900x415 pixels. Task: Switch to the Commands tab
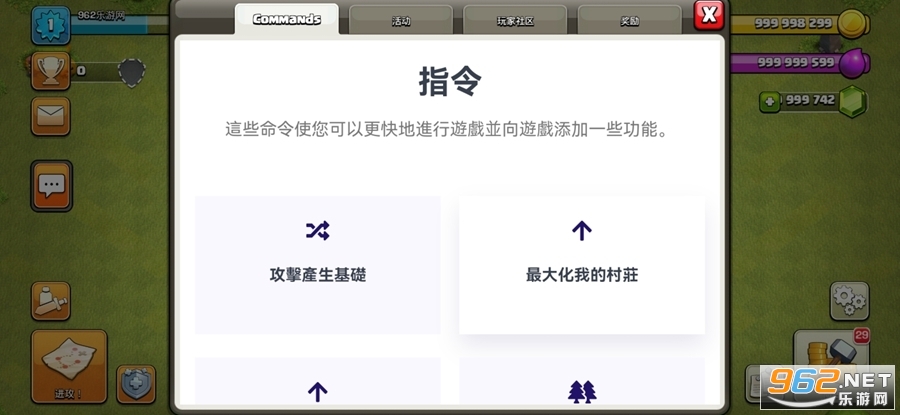pyautogui.click(x=286, y=20)
